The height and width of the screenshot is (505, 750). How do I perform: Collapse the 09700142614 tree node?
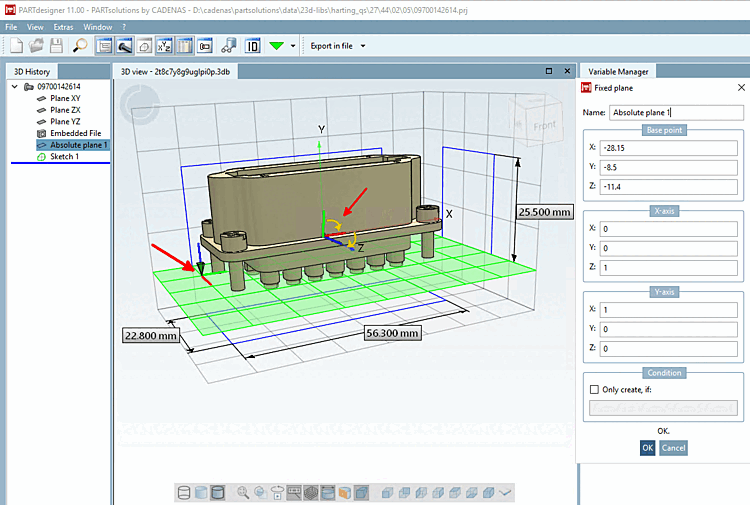[13, 87]
